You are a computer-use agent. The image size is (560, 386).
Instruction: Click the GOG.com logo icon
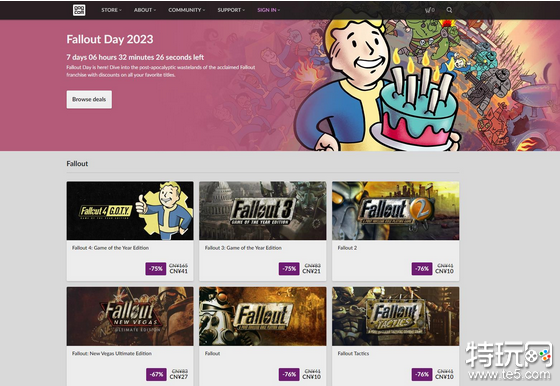79,10
